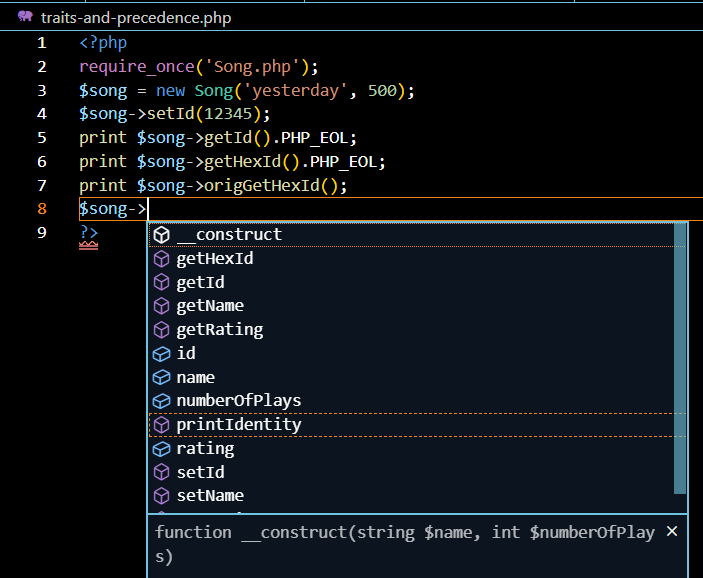This screenshot has width=703, height=578.
Task: Click the underlined PHP closing tag
Action: [x=88, y=233]
